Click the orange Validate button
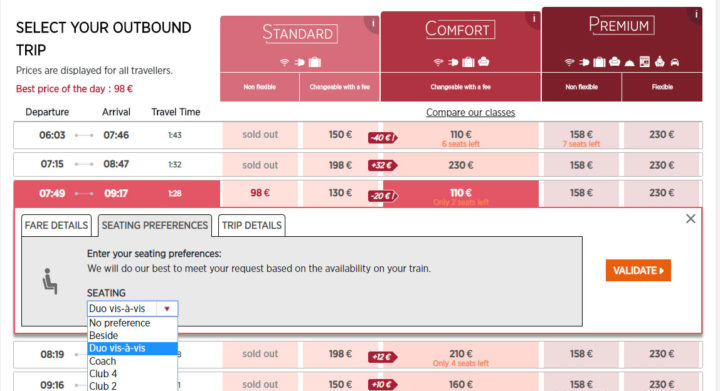The image size is (720, 391). [638, 270]
